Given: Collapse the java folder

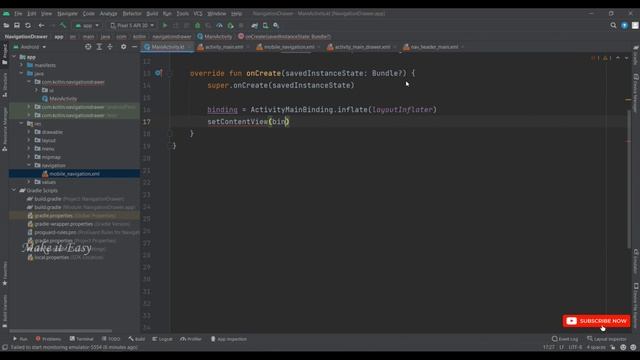Looking at the screenshot, I should (x=22, y=73).
